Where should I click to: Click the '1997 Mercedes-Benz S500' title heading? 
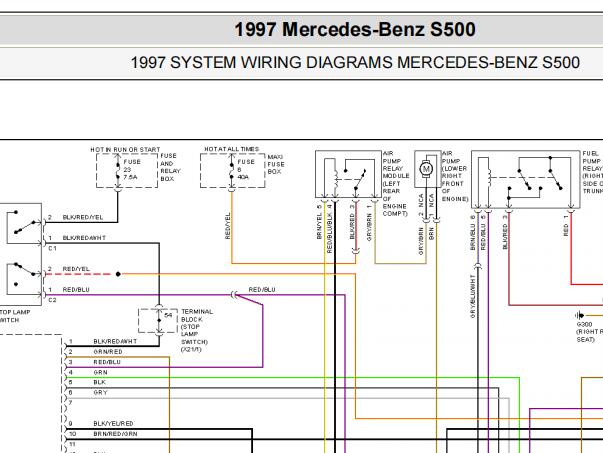[355, 29]
